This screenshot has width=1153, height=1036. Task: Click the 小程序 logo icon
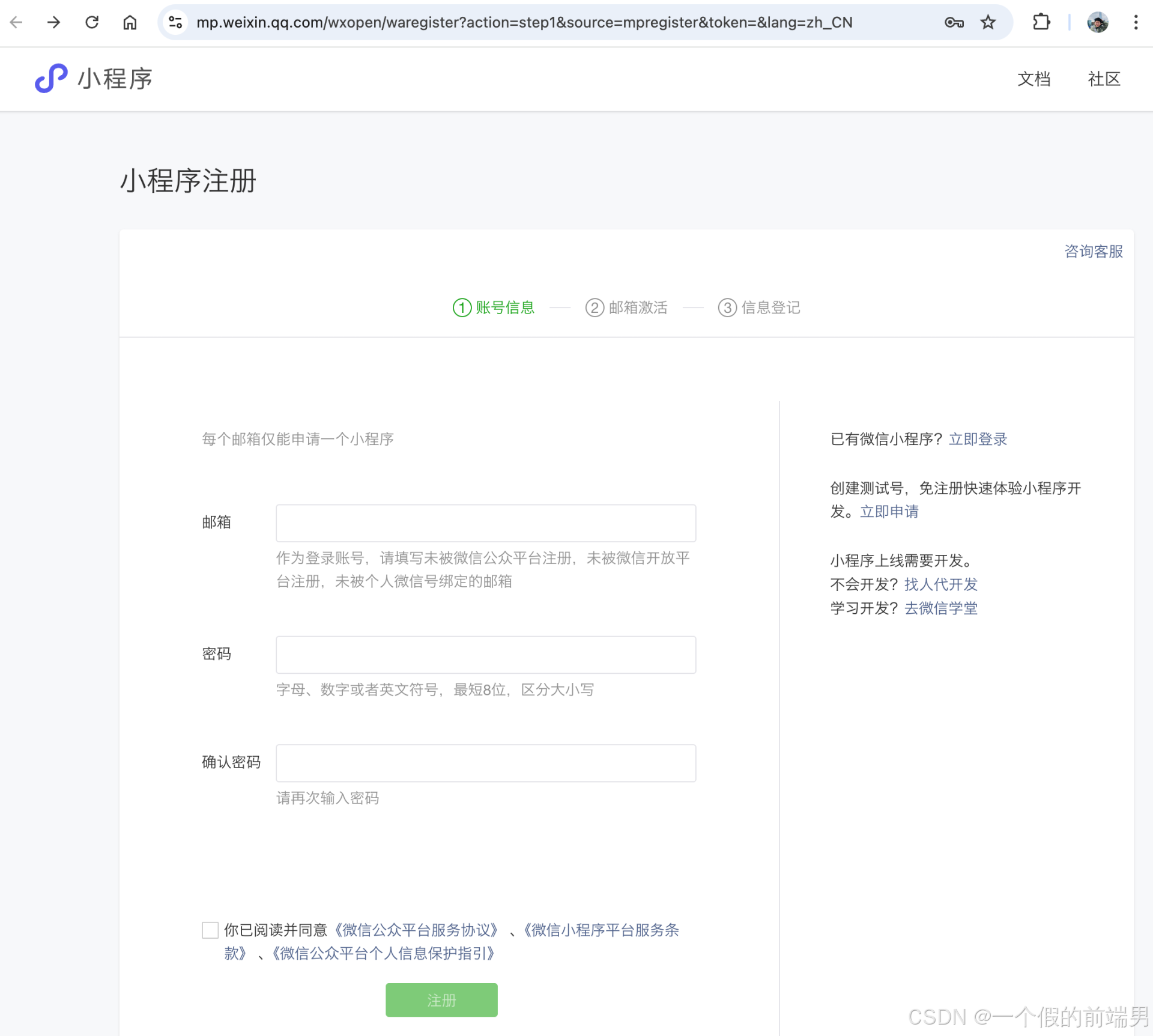51,79
